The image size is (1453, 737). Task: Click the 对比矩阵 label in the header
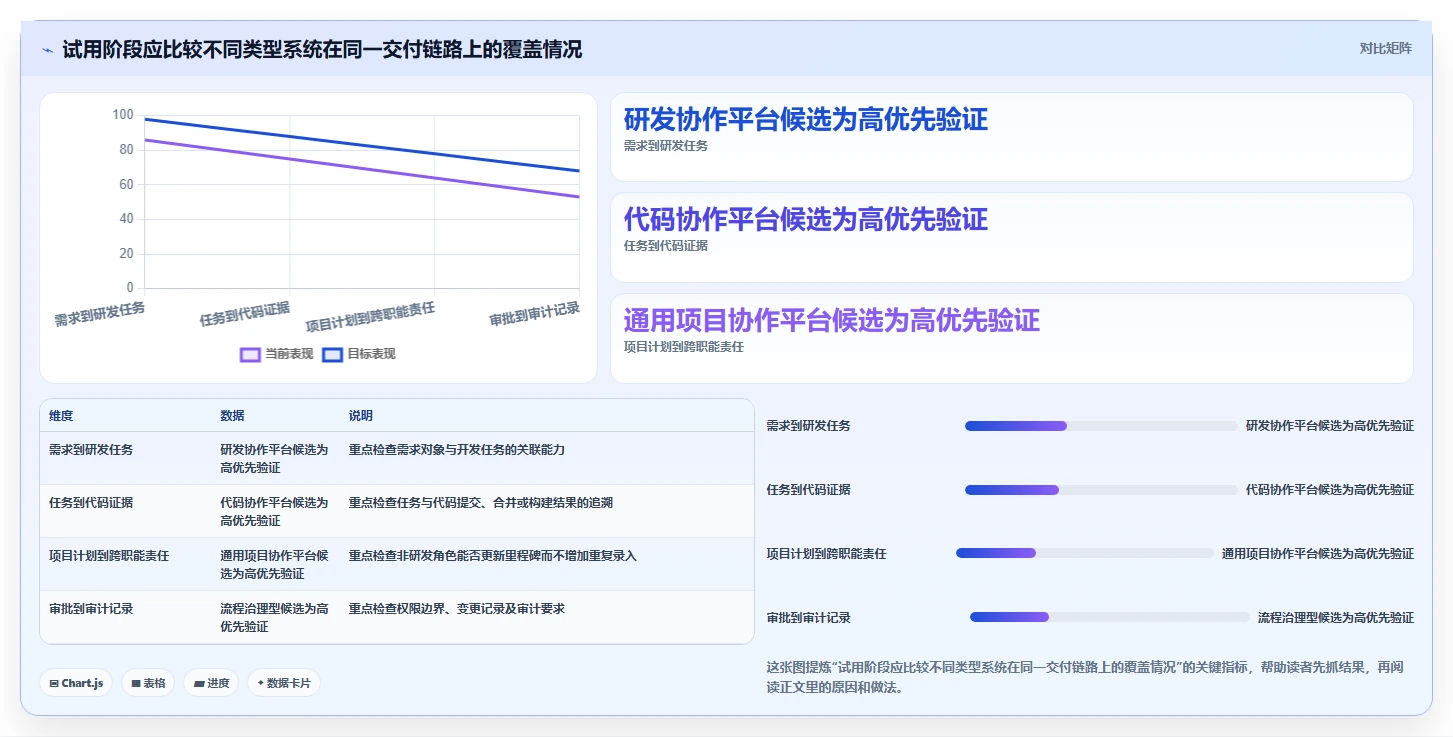[x=1385, y=48]
